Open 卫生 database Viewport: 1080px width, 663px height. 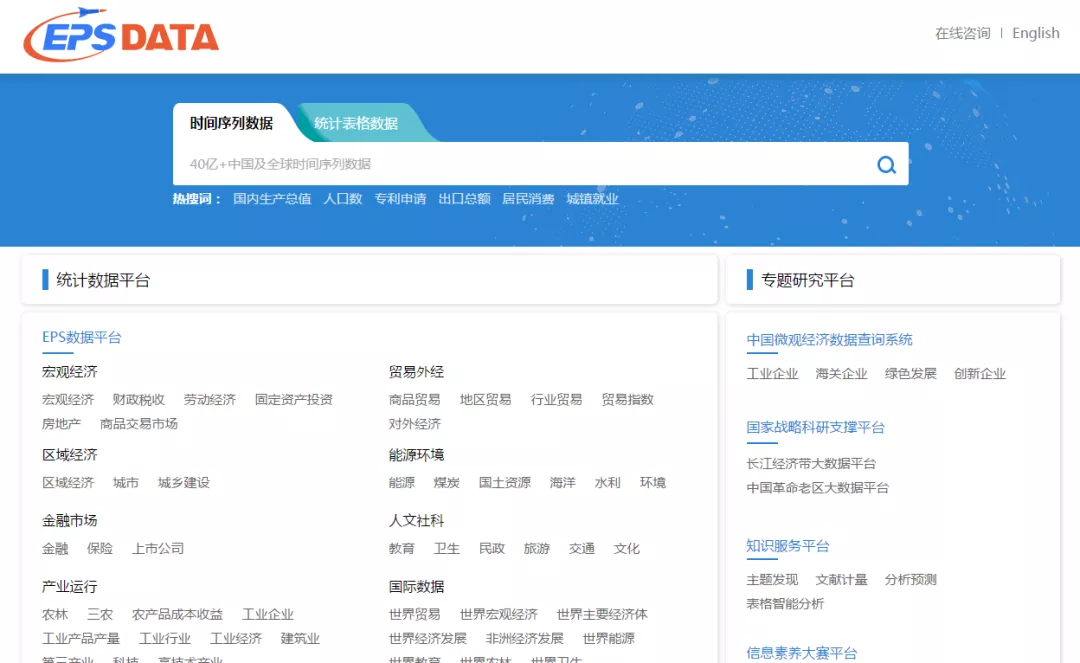coord(446,549)
